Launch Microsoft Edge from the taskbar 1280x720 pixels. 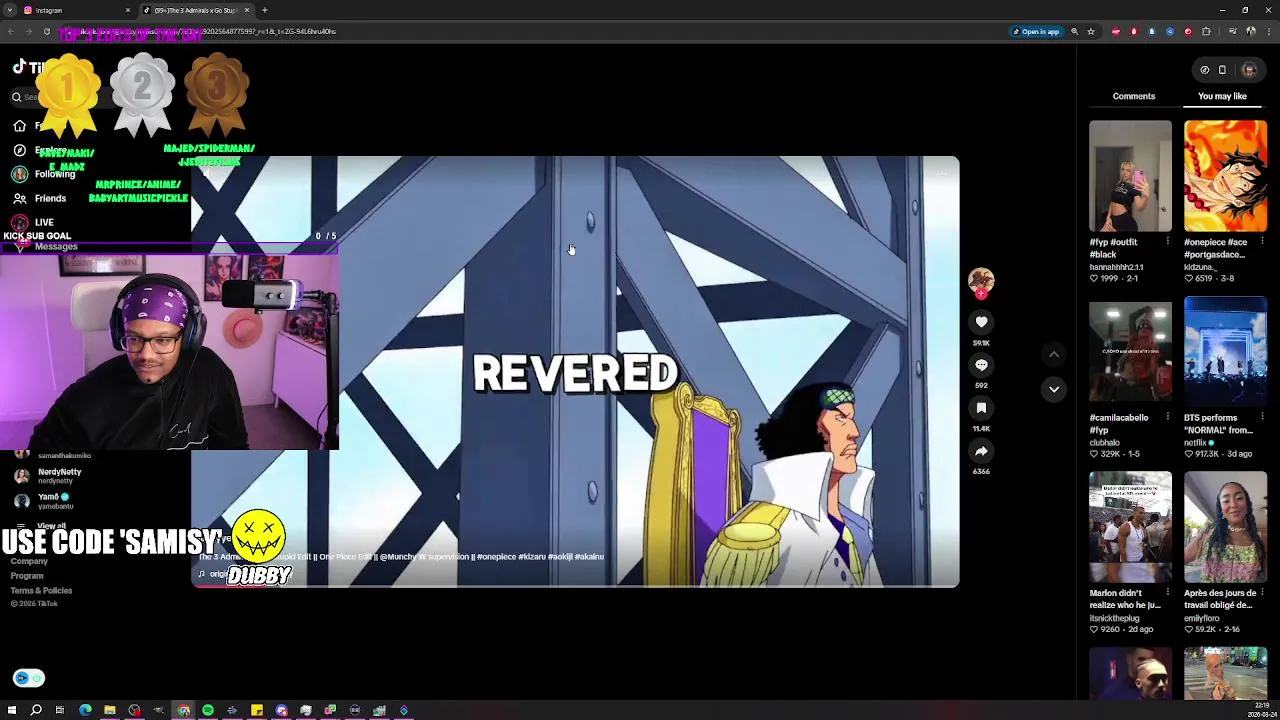pyautogui.click(x=85, y=710)
